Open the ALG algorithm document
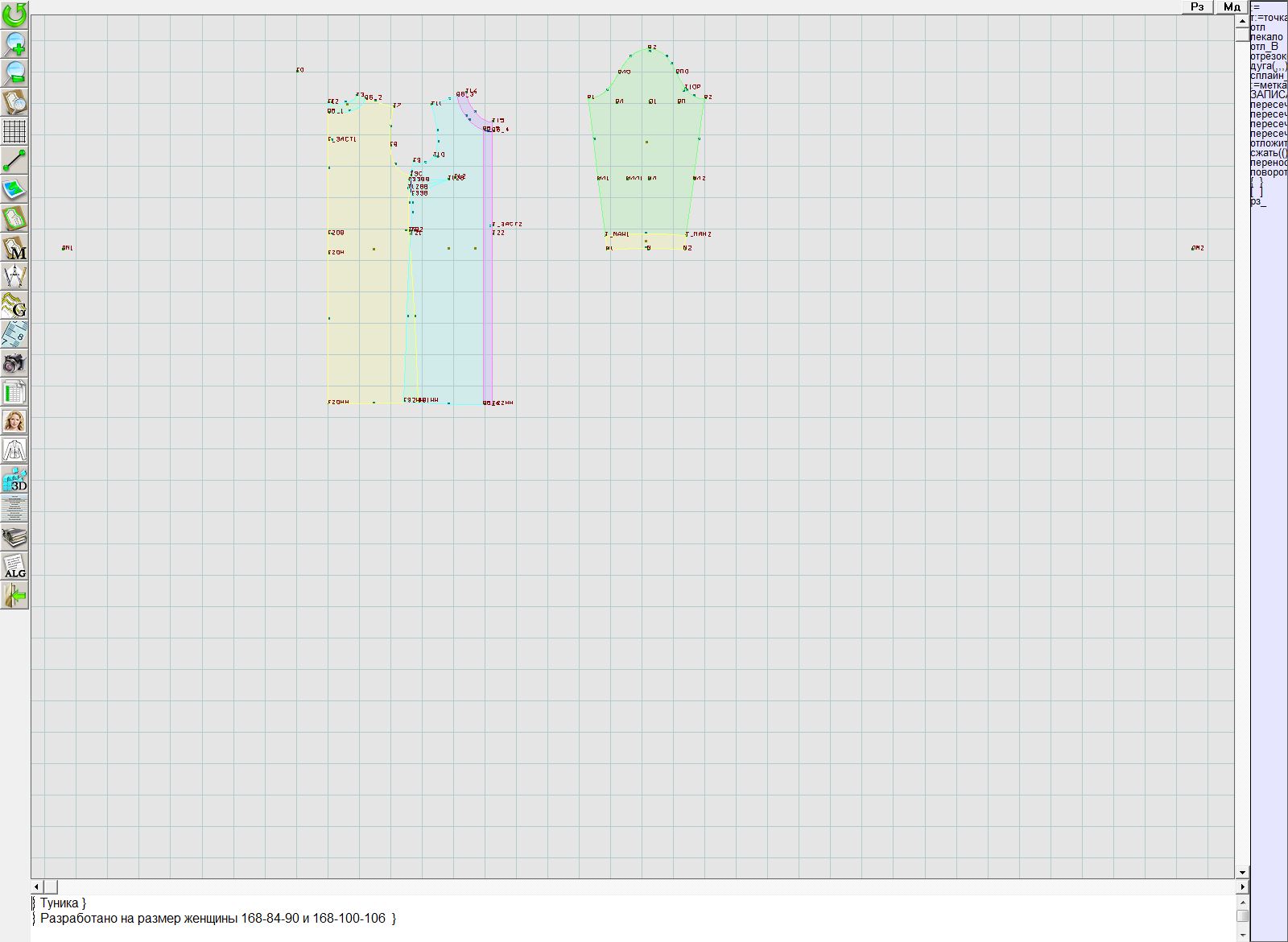This screenshot has height=942, width=1288. click(x=14, y=566)
